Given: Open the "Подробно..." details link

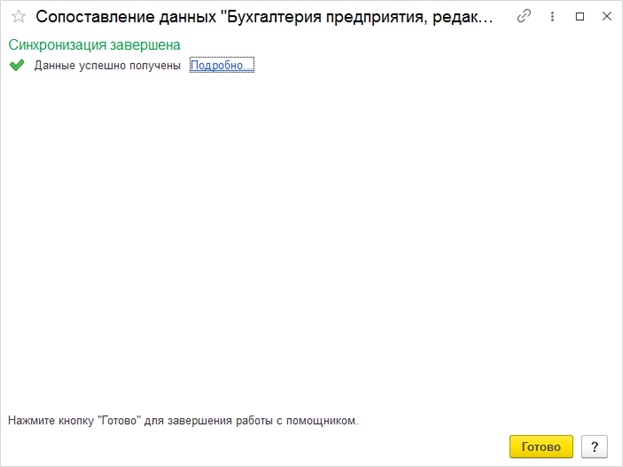Looking at the screenshot, I should point(222,66).
